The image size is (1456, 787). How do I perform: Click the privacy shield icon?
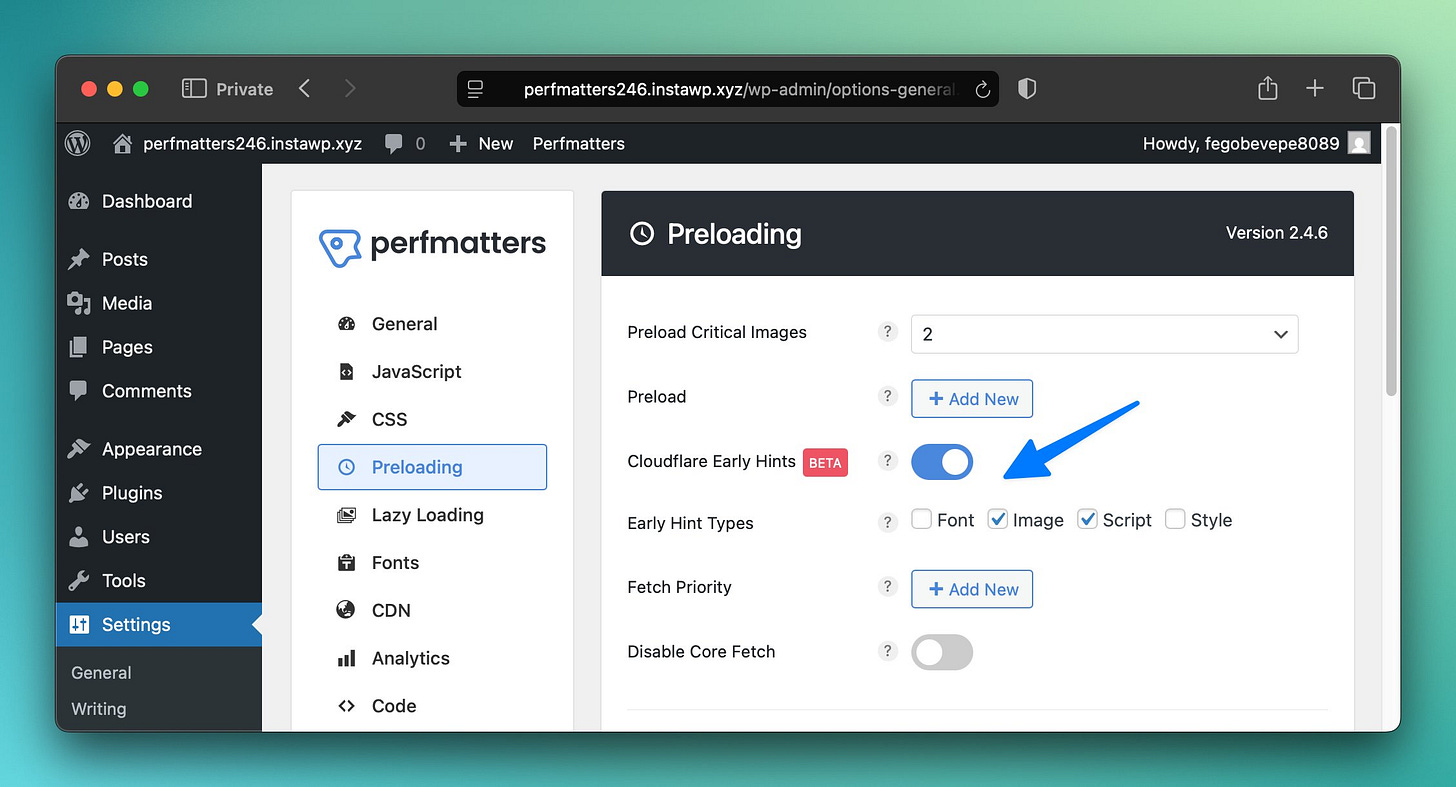pyautogui.click(x=1026, y=89)
